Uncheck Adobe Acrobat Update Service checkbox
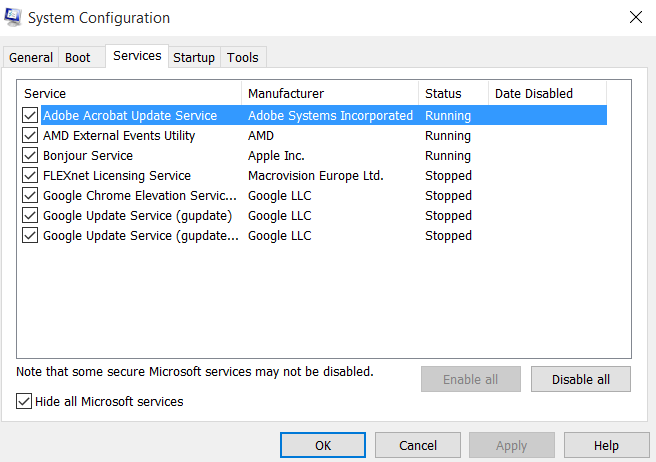Viewport: 656px width, 462px height. pos(30,116)
